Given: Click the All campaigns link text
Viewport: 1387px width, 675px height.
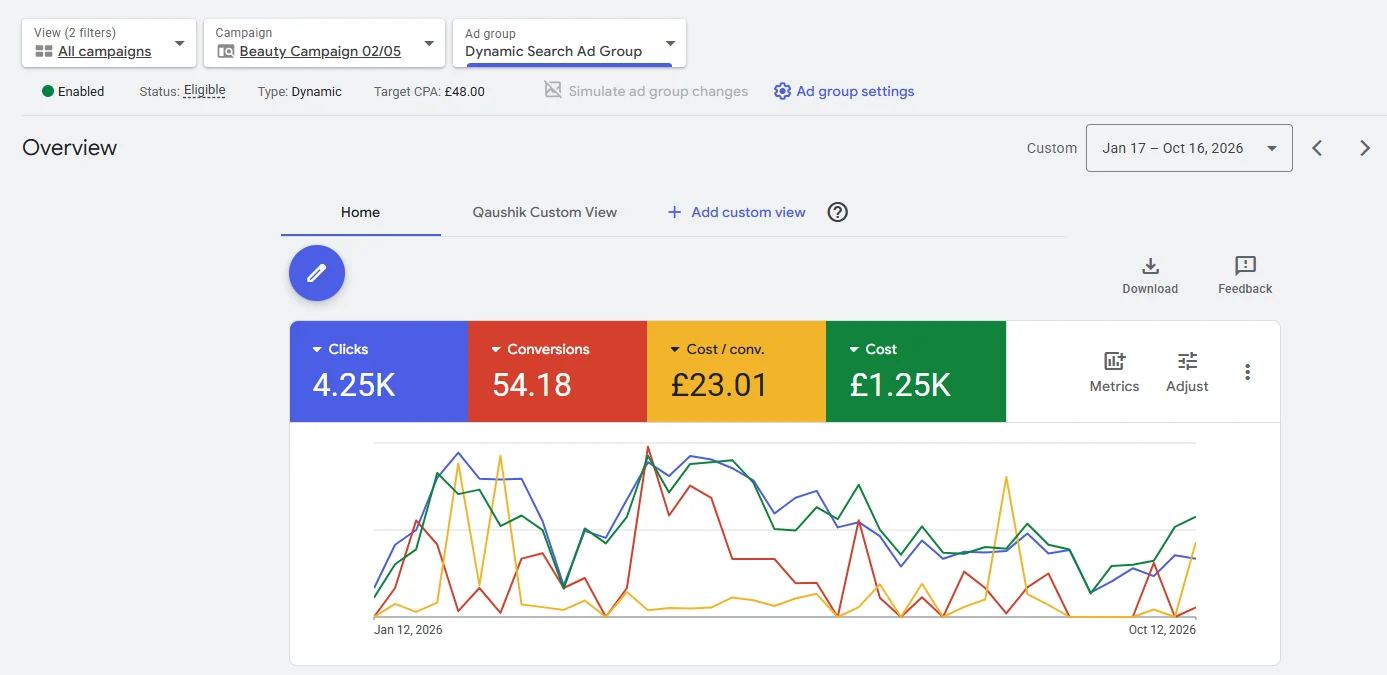Looking at the screenshot, I should pos(105,51).
